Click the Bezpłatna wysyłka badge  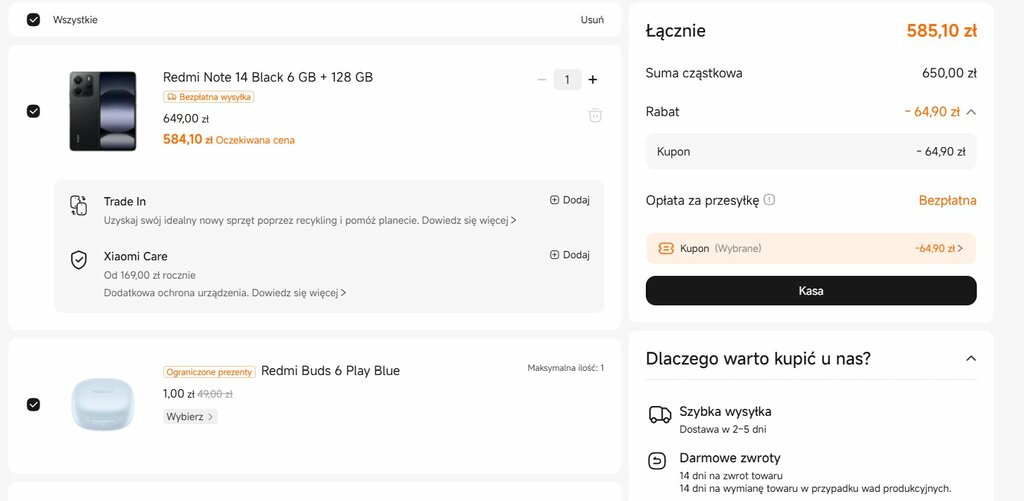coord(208,97)
